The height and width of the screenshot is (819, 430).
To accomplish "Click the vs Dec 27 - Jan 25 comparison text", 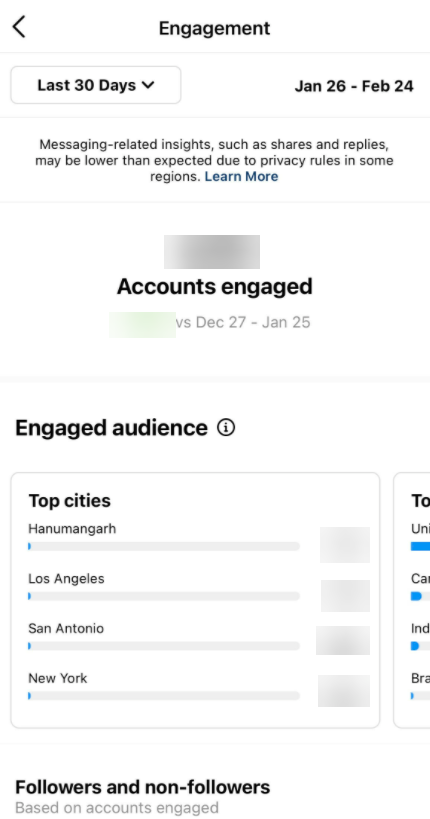I will pos(243,322).
